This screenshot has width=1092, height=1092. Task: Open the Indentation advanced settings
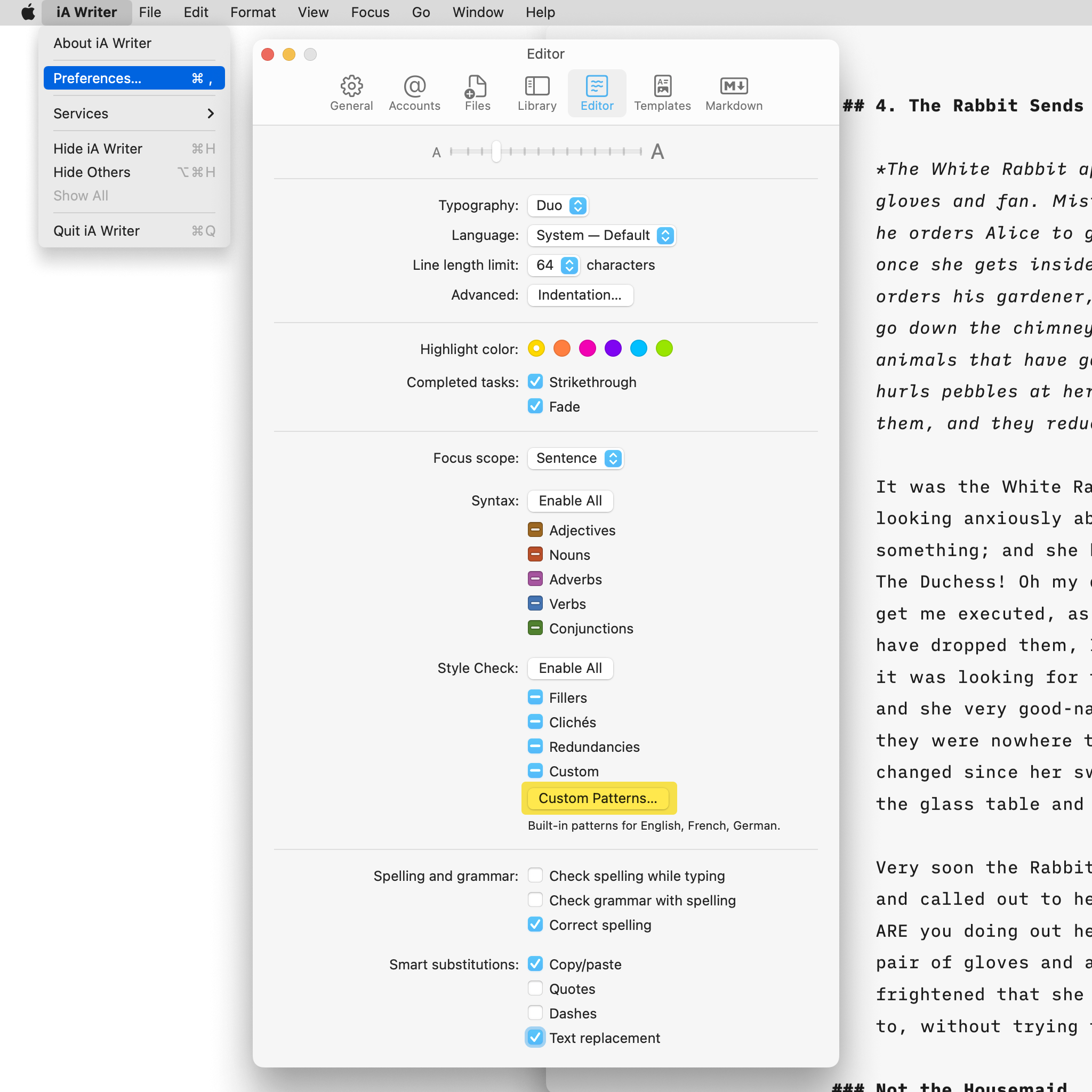[580, 295]
